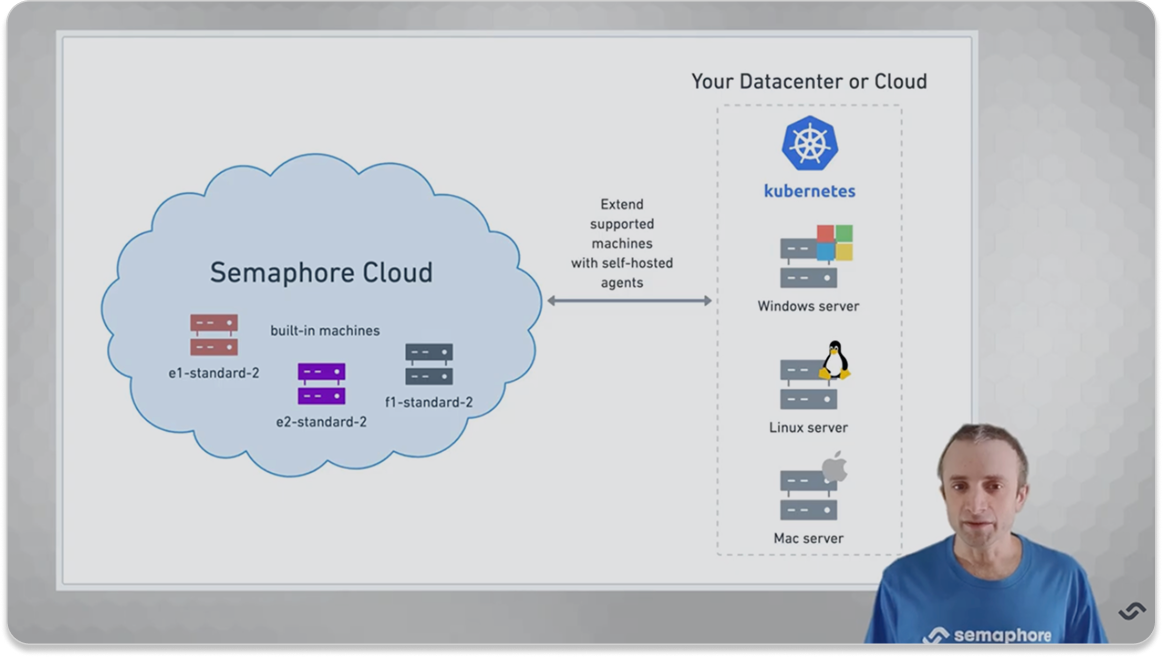The width and height of the screenshot is (1163, 657).
Task: Select the red e1-standard-2 server icon
Action: [x=214, y=335]
